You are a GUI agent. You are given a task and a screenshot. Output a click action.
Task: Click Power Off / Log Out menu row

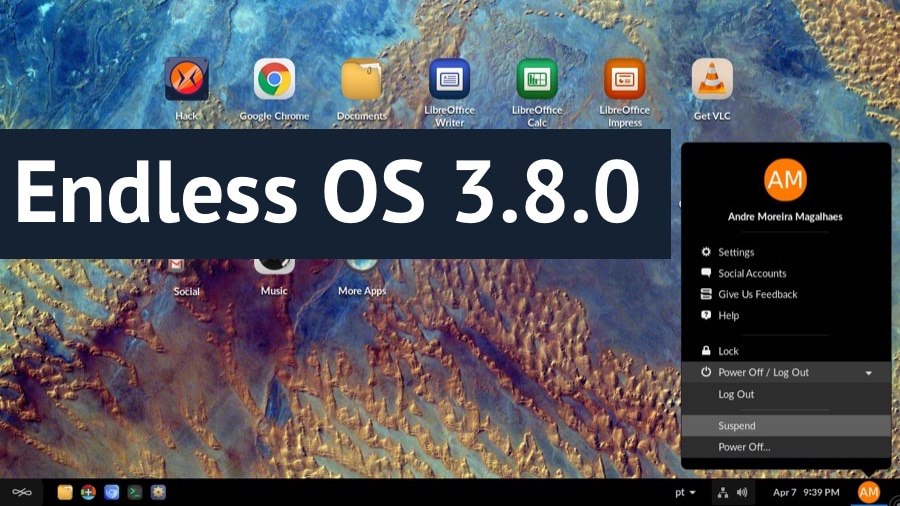point(786,372)
